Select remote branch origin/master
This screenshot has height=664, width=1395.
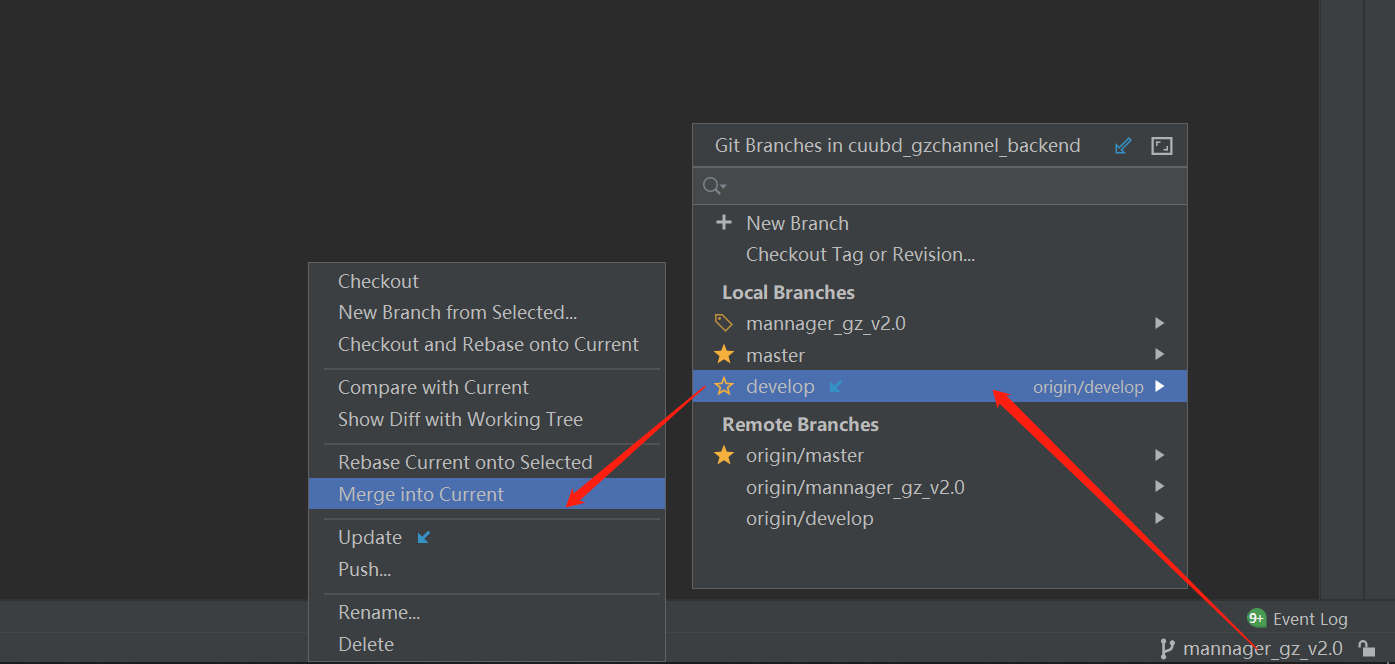(x=940, y=455)
